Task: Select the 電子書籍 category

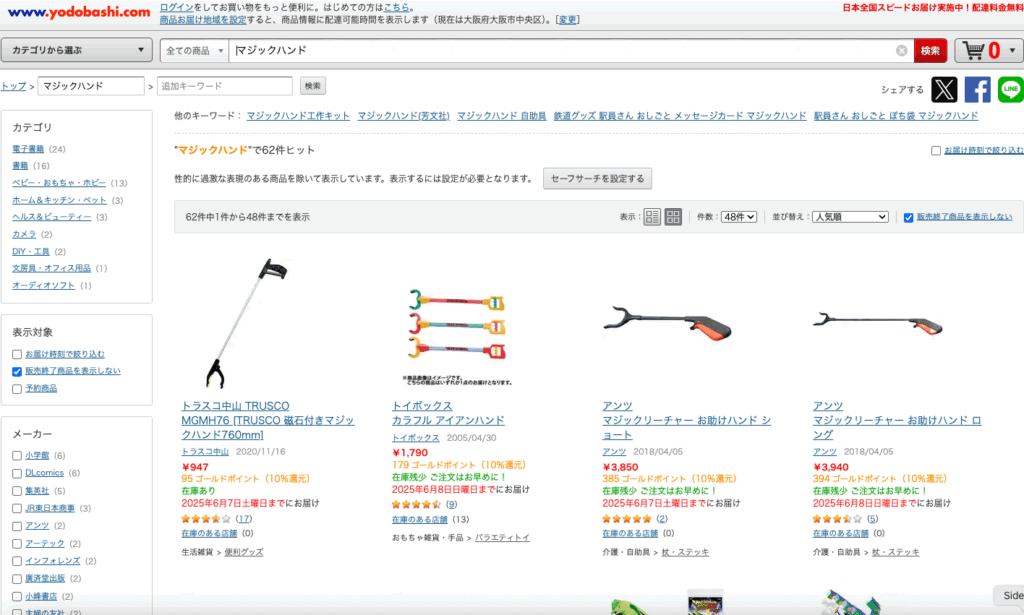Action: (x=28, y=149)
